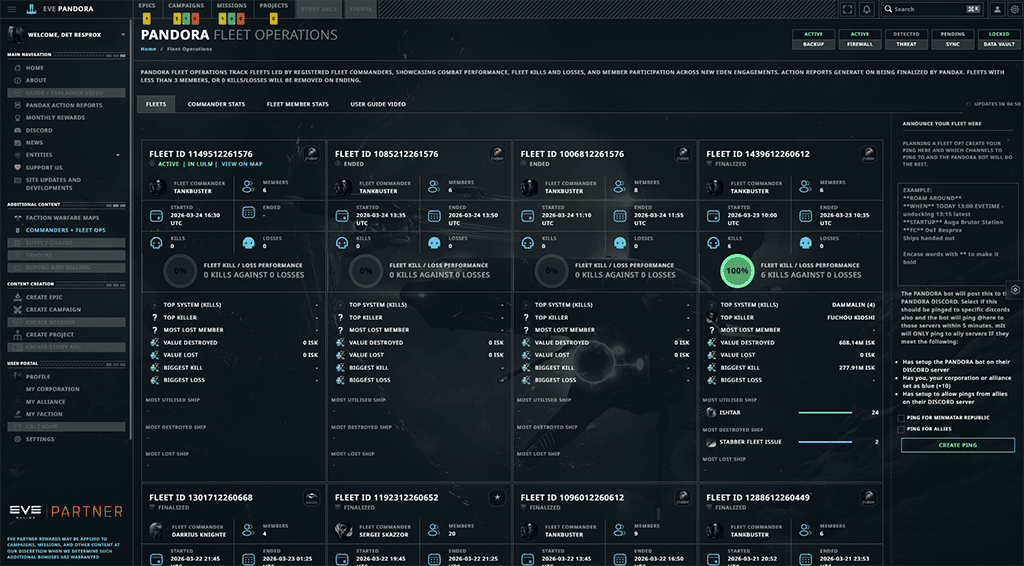Click the Create Campaign crossed-swords icon
The image size is (1024, 566).
[x=18, y=309]
